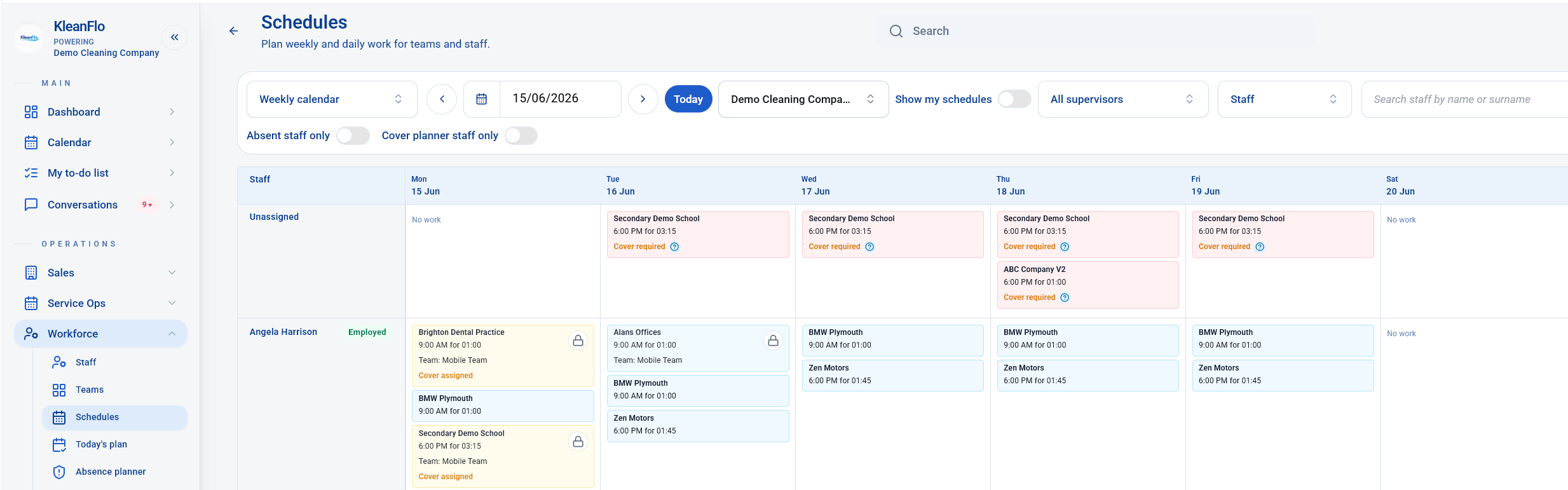Click Search staff by name field
1568x490 pixels.
[x=1464, y=99]
